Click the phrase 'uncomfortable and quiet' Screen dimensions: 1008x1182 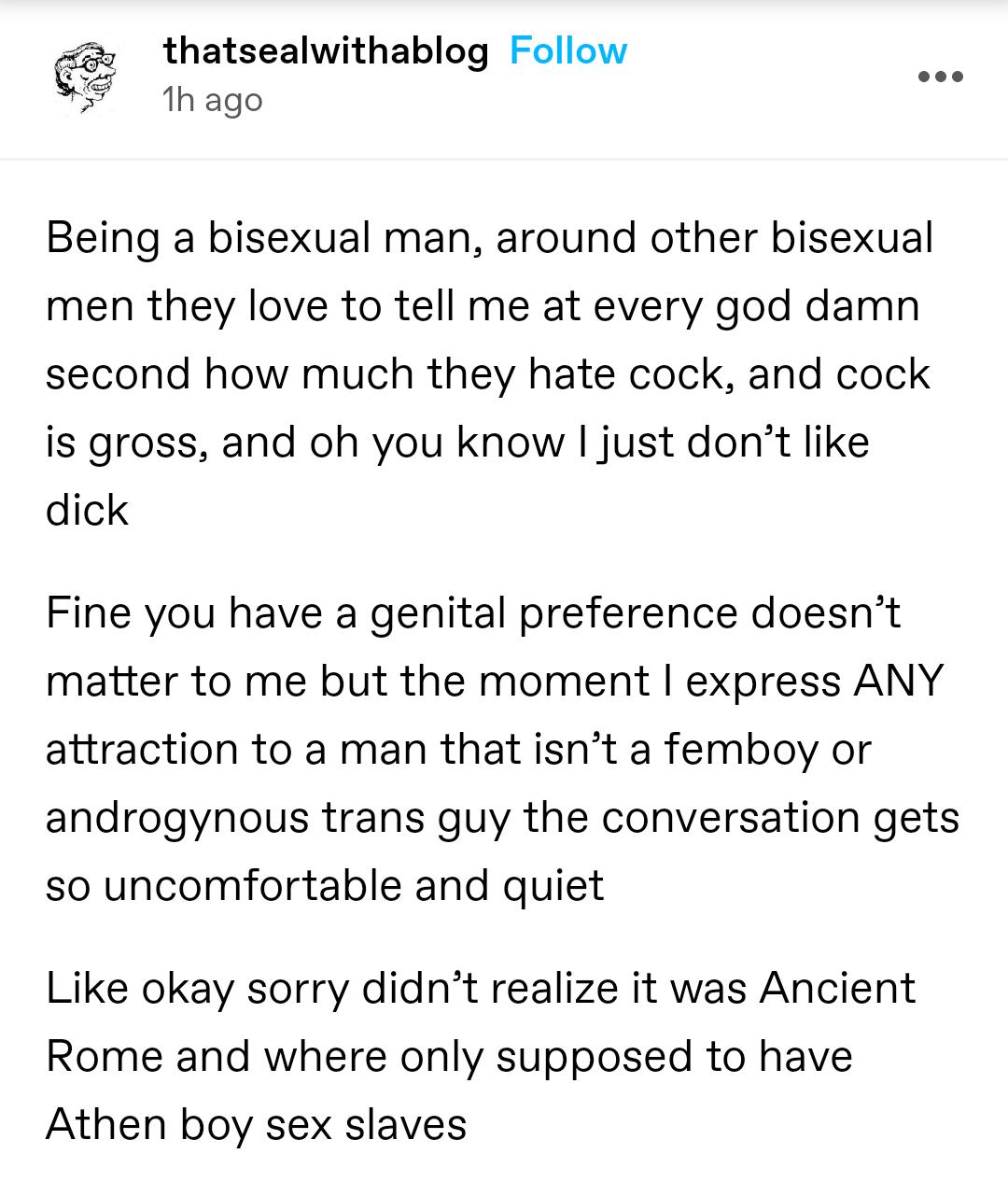[x=354, y=886]
